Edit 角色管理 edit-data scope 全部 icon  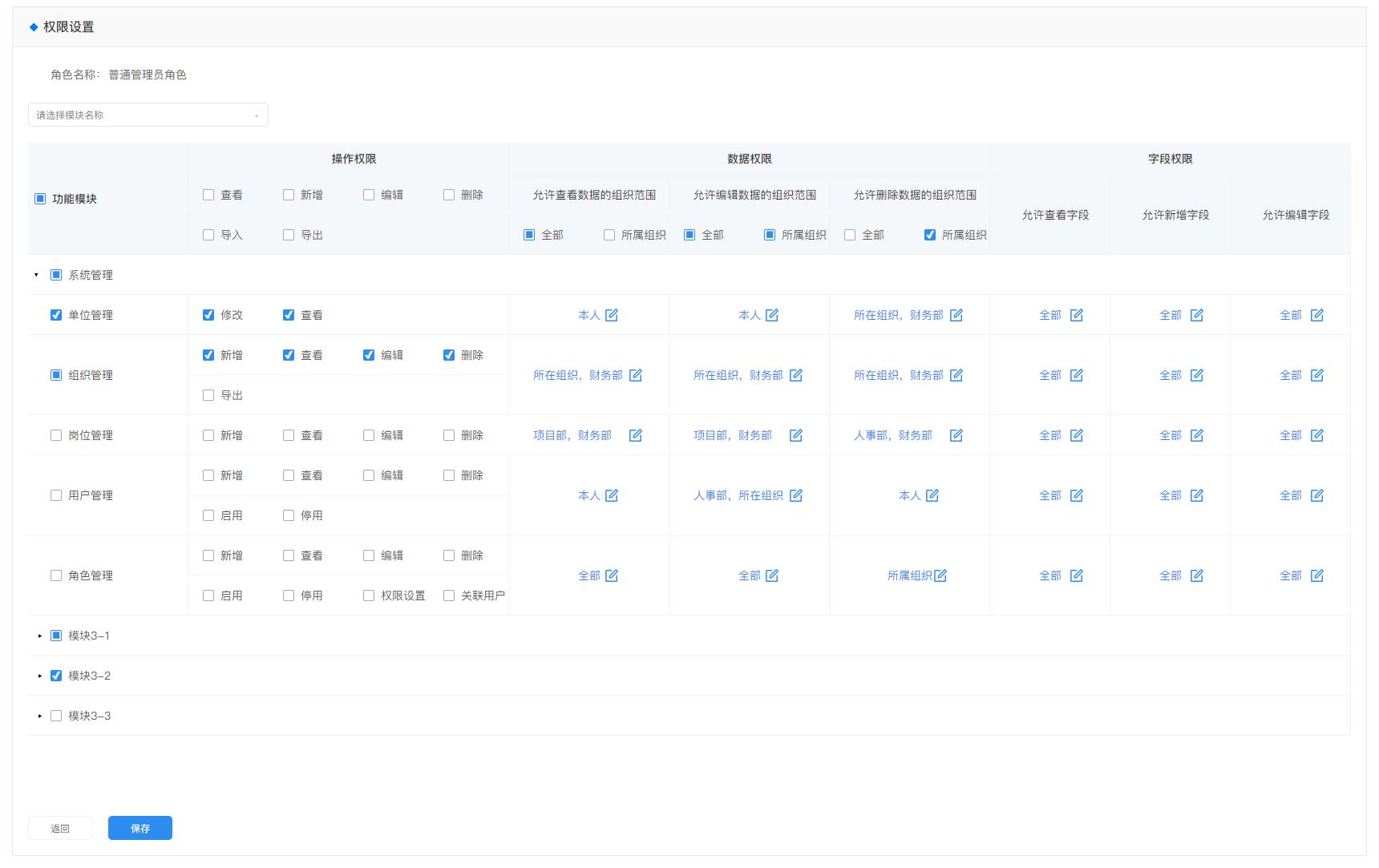772,575
